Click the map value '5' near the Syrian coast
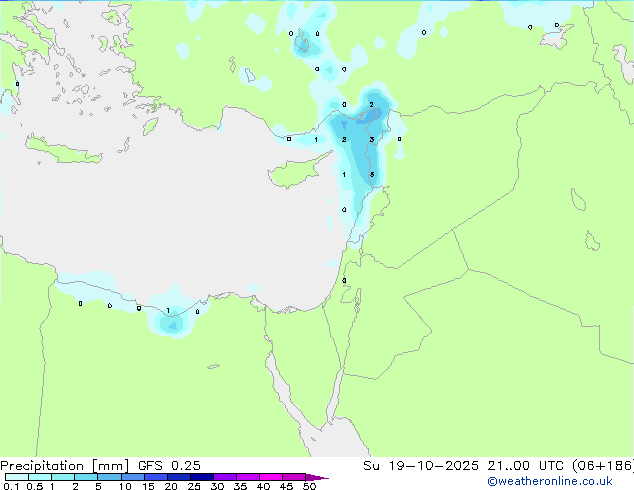This screenshot has width=634, height=490. [372, 175]
